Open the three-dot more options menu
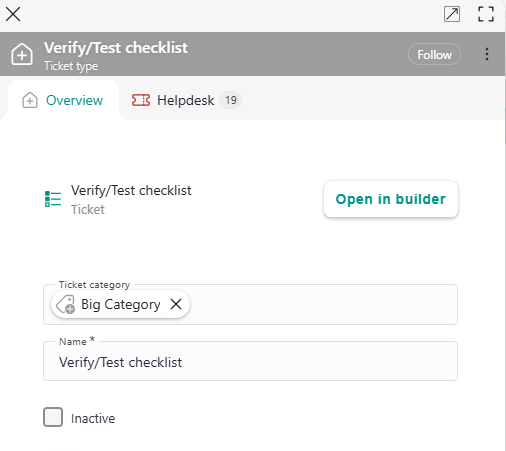506x451 pixels. pos(487,54)
